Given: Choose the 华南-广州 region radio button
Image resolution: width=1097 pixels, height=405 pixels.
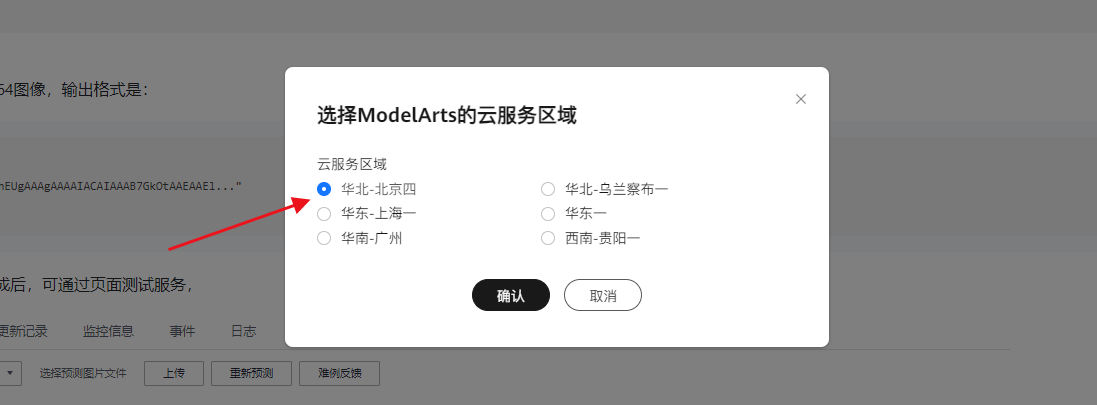Looking at the screenshot, I should [324, 238].
